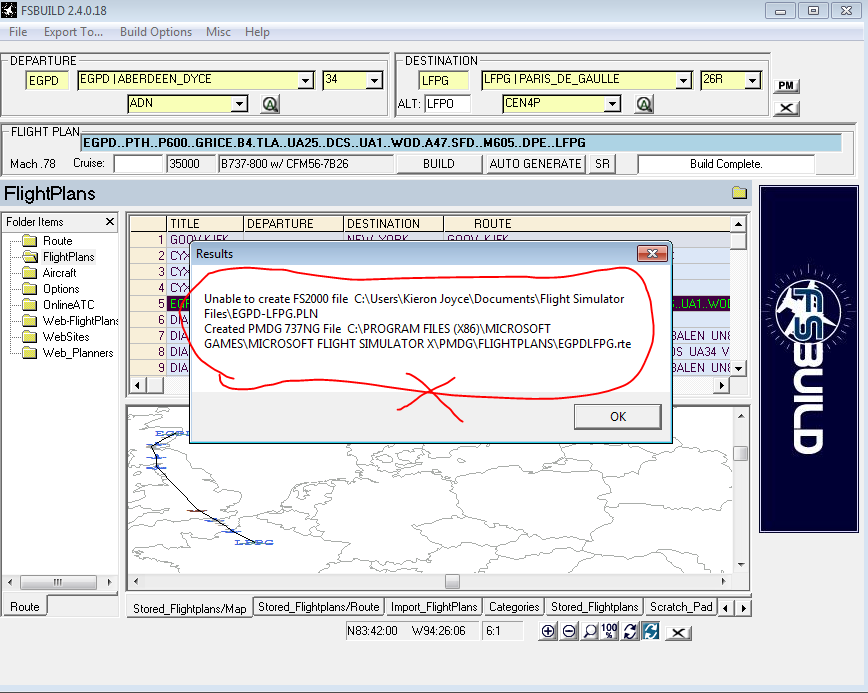Open the Help menu

coord(257,32)
